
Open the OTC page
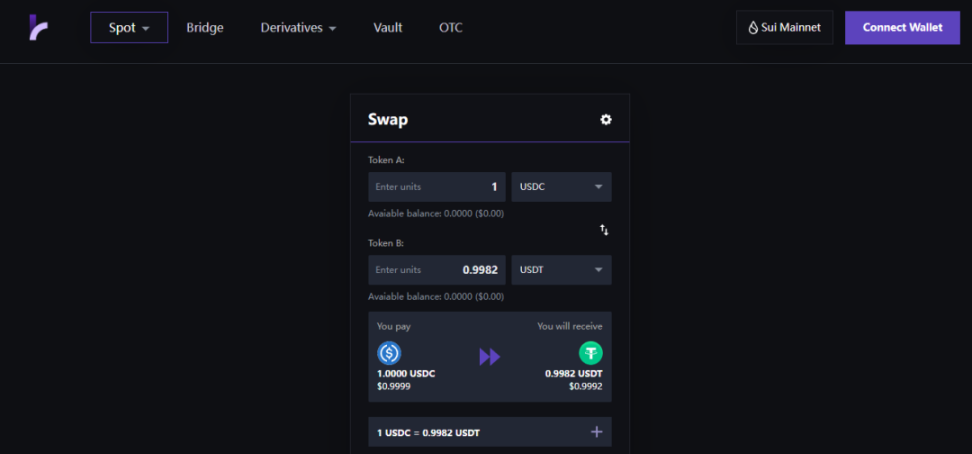(x=450, y=28)
